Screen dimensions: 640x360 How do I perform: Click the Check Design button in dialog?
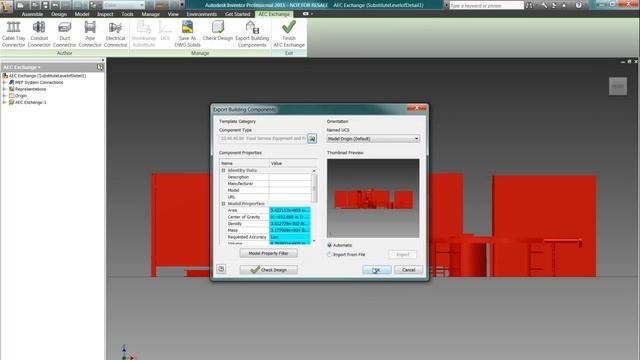click(x=269, y=270)
